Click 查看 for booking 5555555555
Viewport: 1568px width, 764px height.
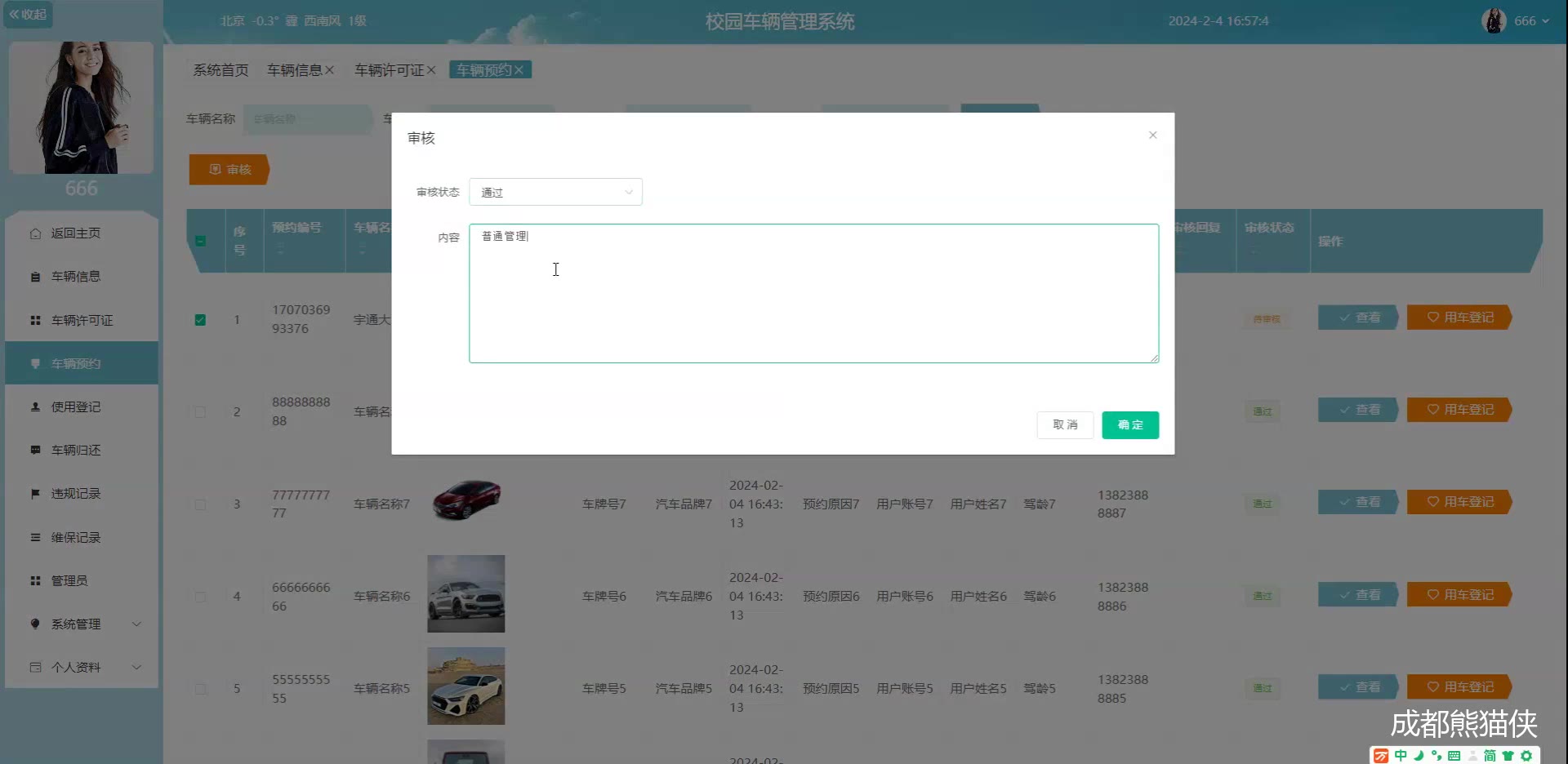click(x=1358, y=687)
